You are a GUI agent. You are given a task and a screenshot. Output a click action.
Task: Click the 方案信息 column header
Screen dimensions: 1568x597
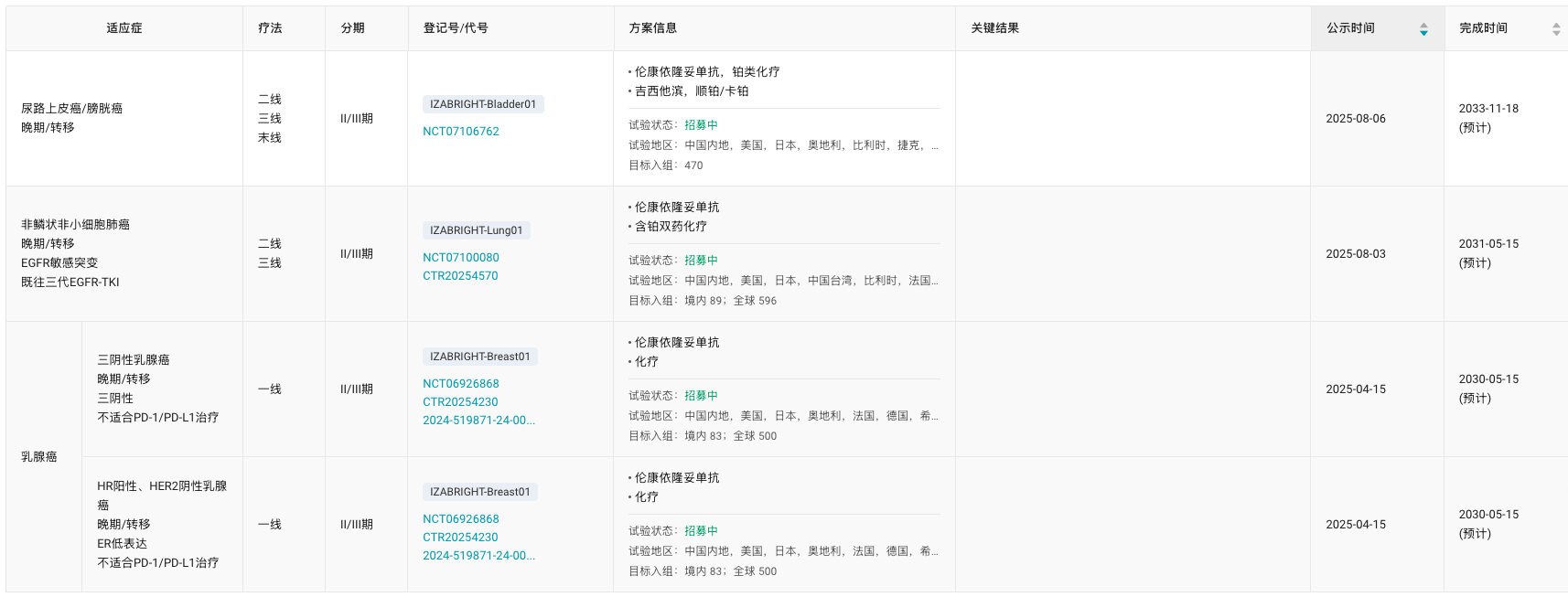point(653,28)
